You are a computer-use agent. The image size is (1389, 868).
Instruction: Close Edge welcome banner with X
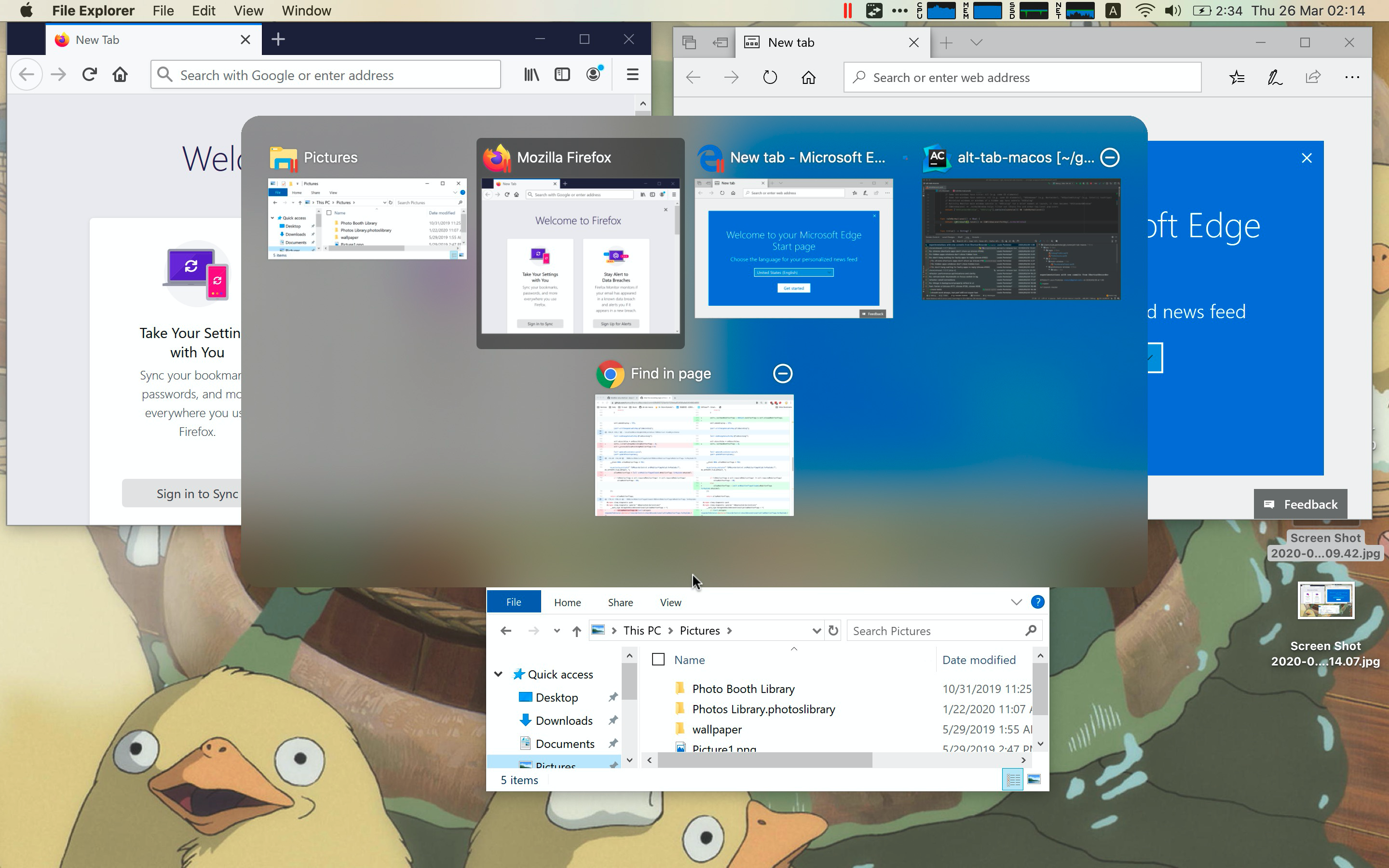point(1307,158)
